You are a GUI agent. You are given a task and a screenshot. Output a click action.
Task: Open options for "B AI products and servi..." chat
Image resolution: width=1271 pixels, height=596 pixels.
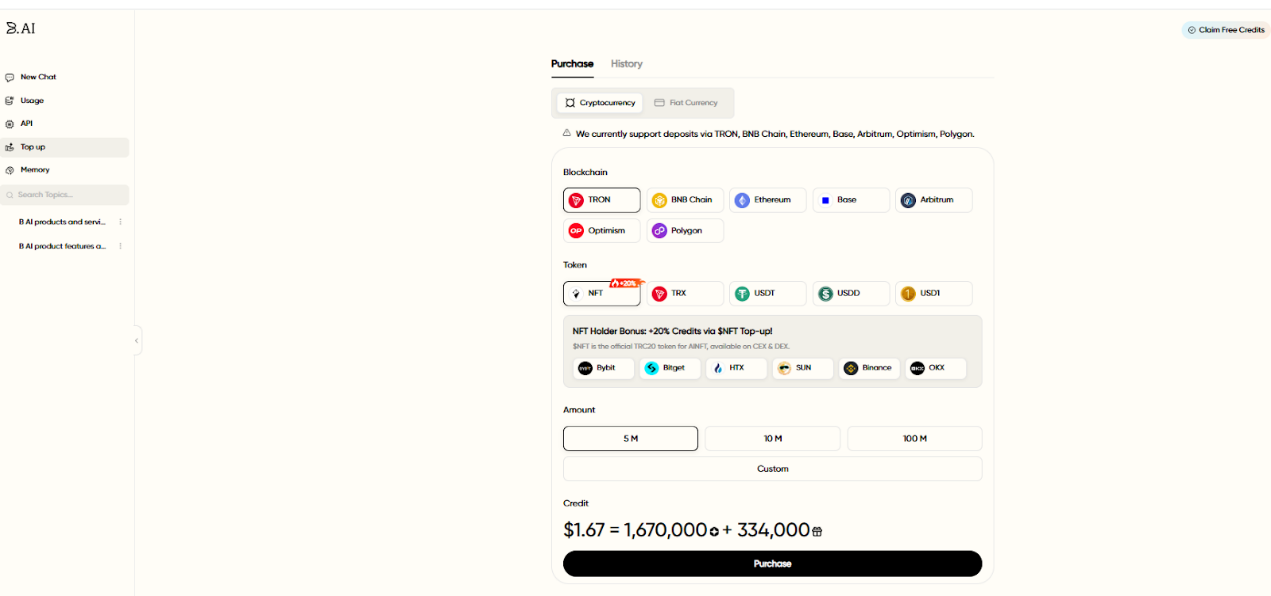click(x=121, y=222)
